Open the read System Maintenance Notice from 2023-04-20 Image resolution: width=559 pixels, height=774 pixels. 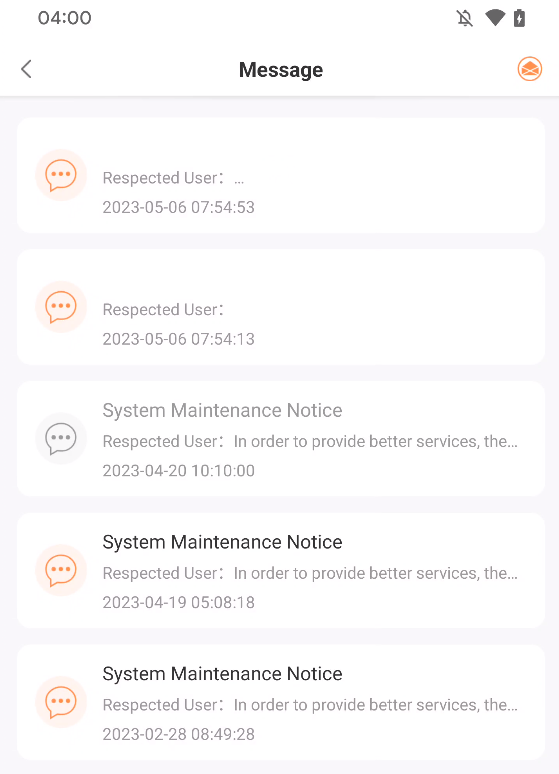281,439
